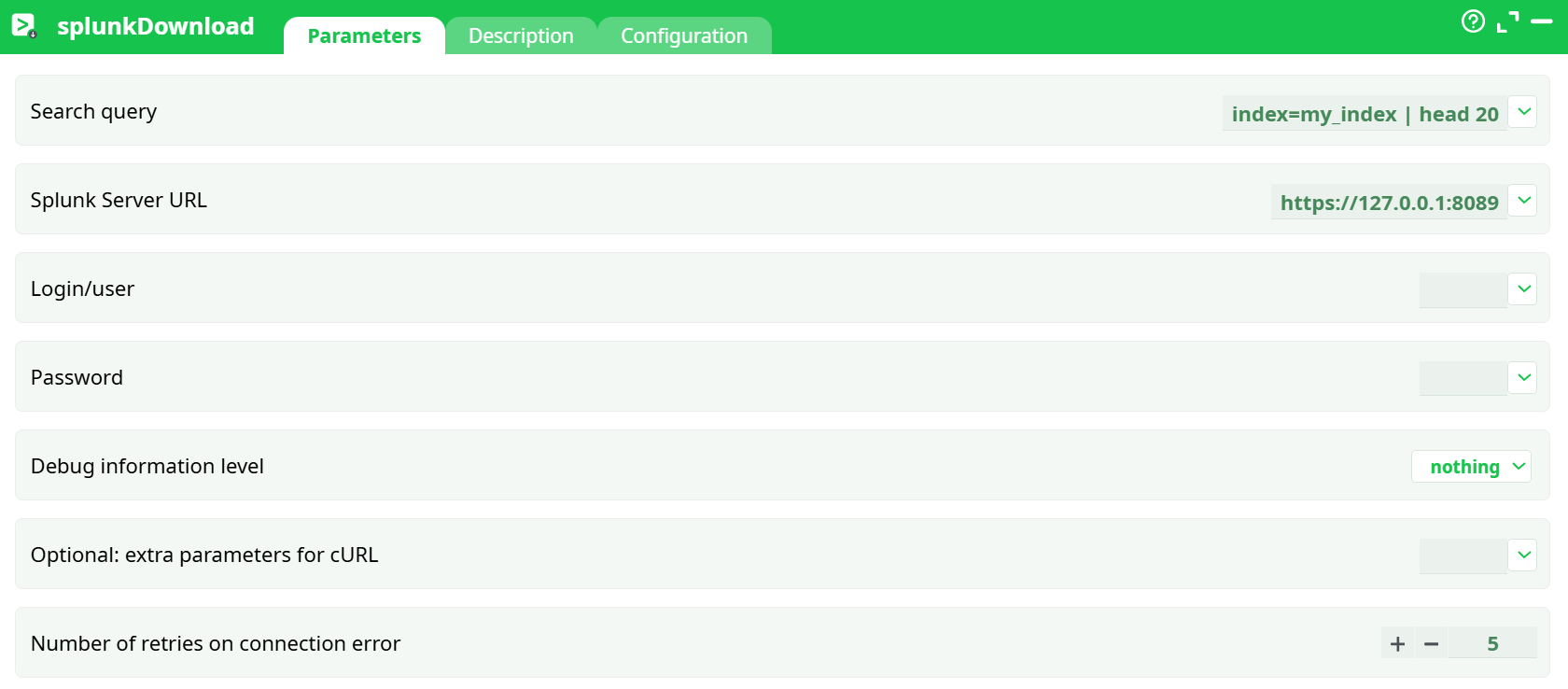The height and width of the screenshot is (689, 1568).
Task: Switch to the Parameters tab
Action: [x=364, y=35]
